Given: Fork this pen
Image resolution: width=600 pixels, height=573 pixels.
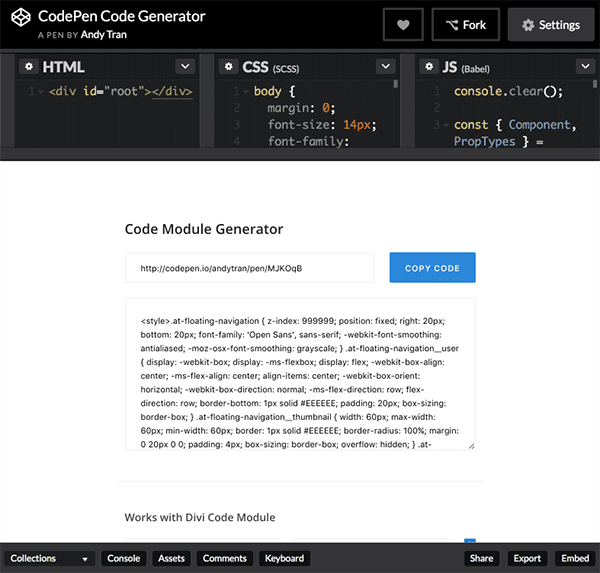Looking at the screenshot, I should pos(465,25).
